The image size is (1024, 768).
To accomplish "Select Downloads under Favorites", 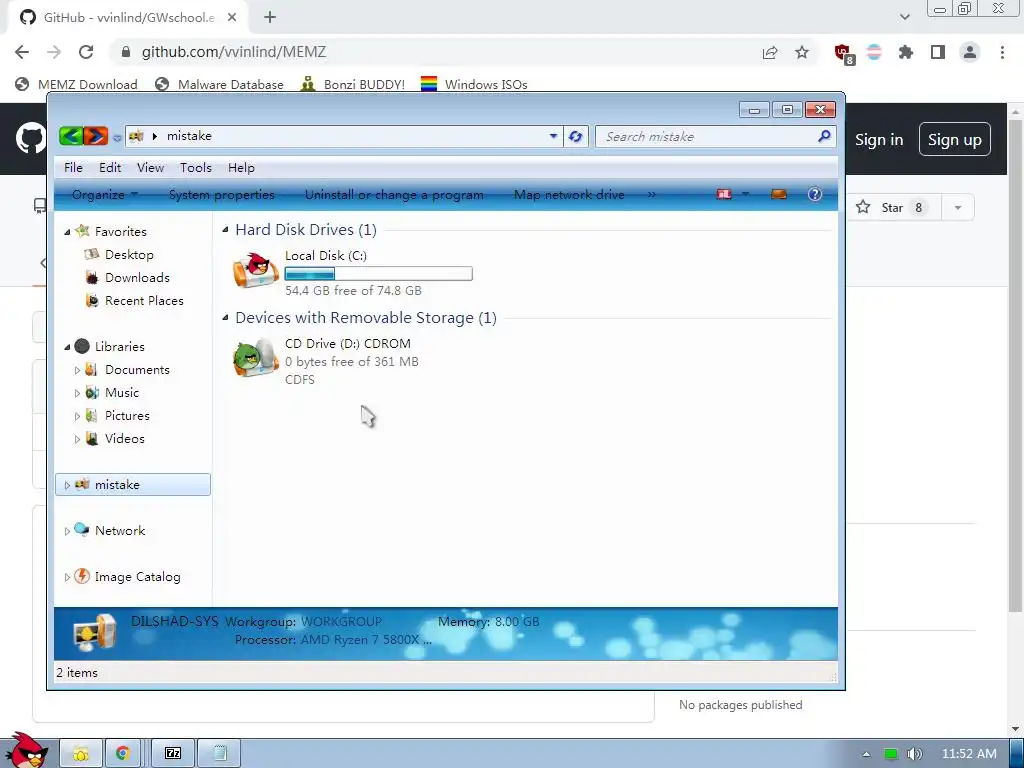I will [x=137, y=278].
